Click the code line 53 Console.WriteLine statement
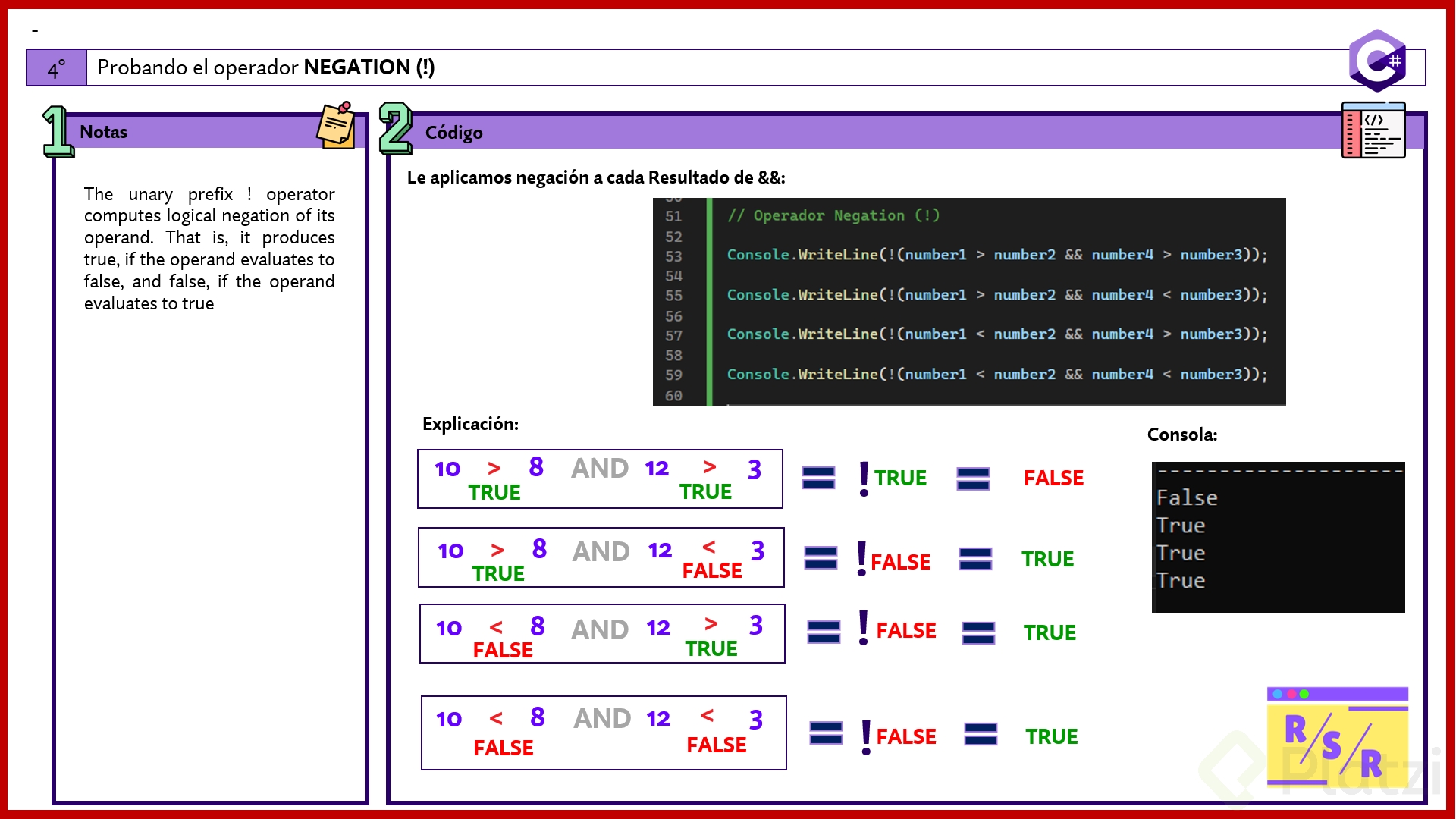The image size is (1456, 819). pyautogui.click(x=996, y=255)
